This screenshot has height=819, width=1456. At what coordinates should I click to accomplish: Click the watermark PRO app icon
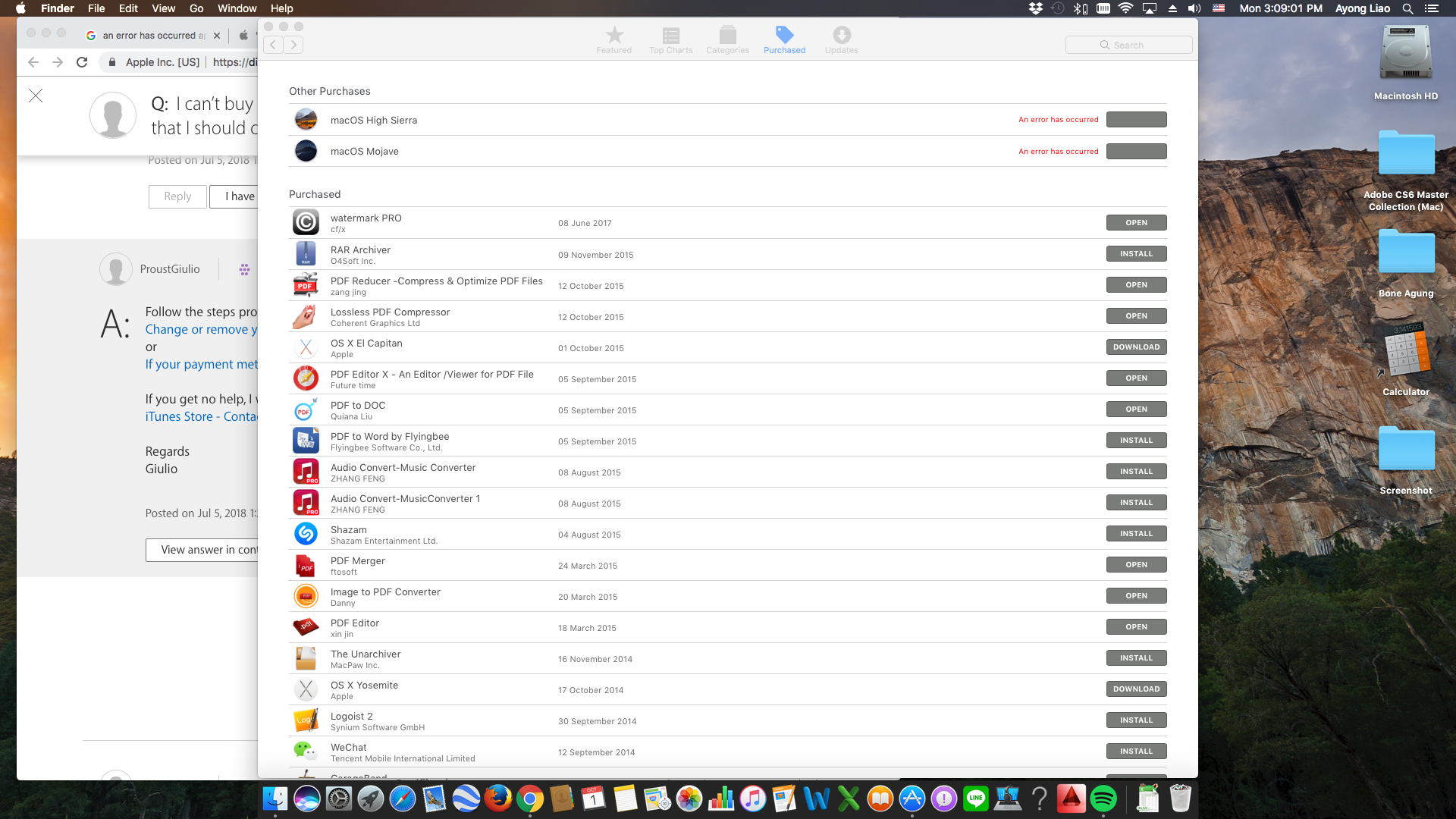tap(306, 222)
